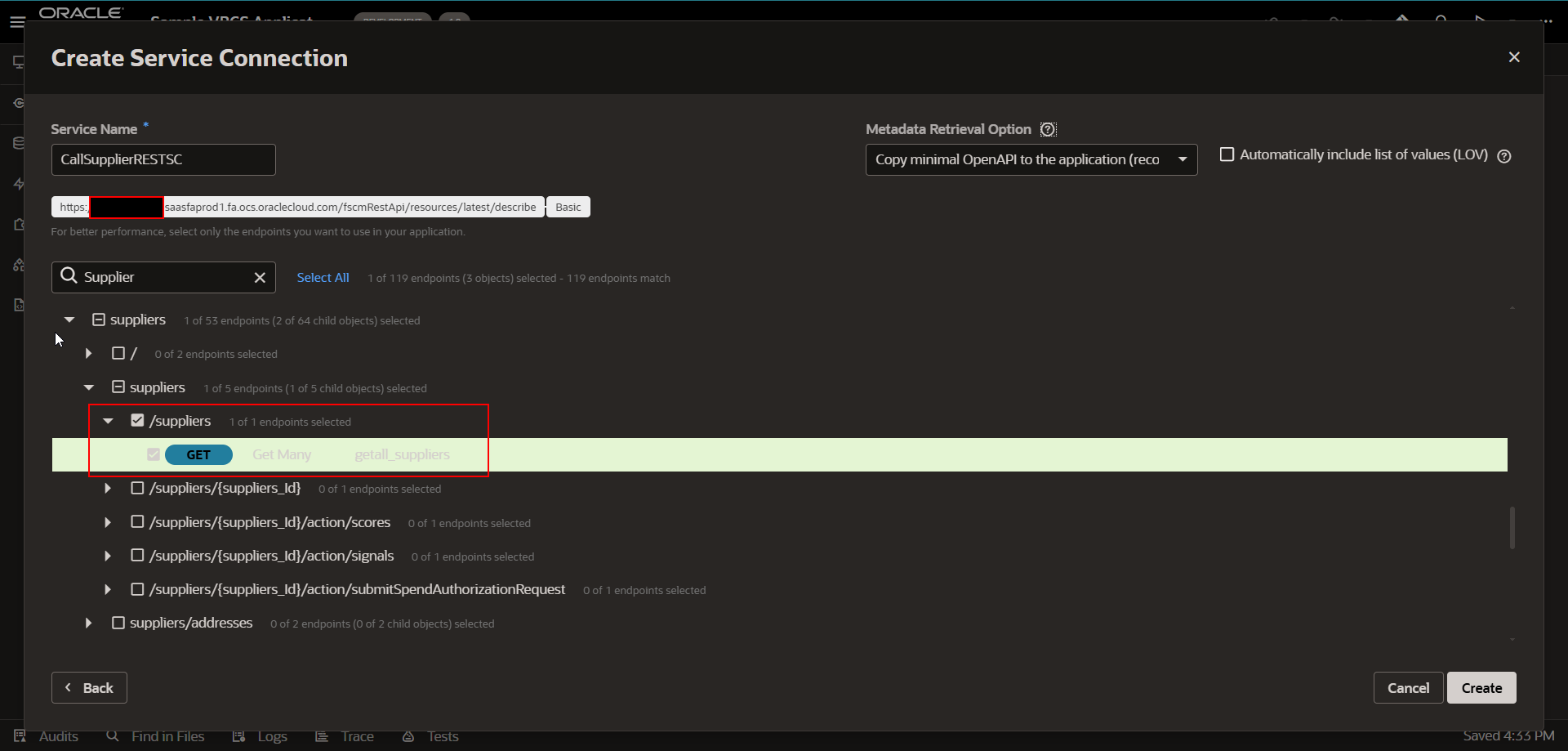Viewport: 1568px width, 751px height.
Task: Open help for list of values option
Action: (1504, 155)
